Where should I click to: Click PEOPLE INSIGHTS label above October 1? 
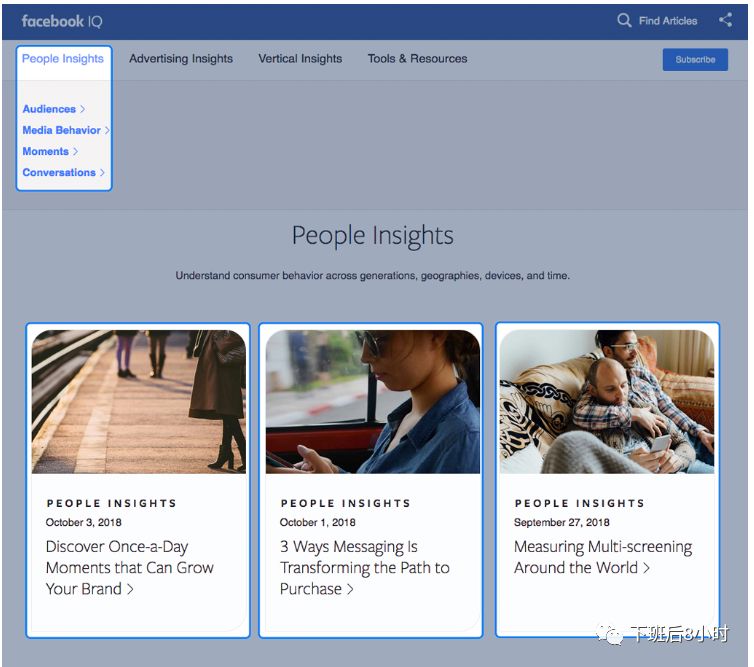click(346, 503)
